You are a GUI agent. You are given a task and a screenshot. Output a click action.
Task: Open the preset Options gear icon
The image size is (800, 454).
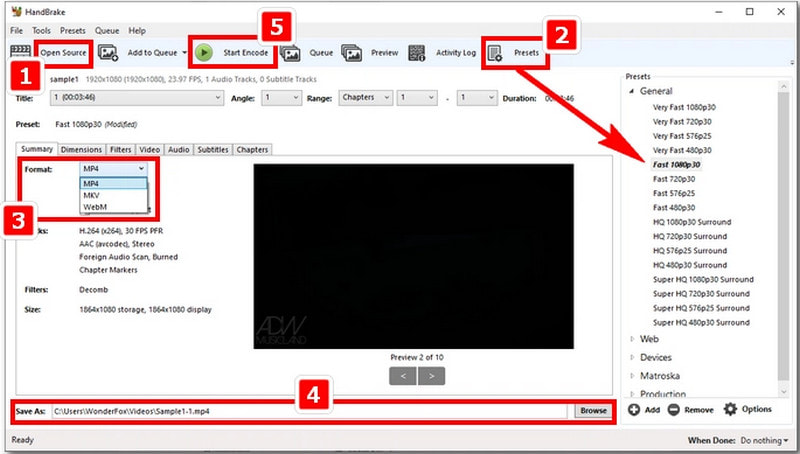point(730,410)
